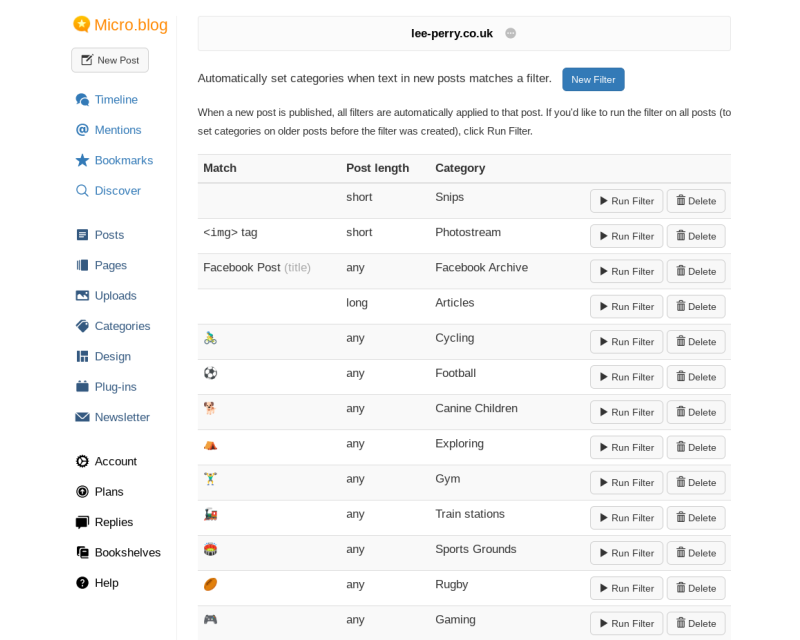Click the ellipsis button beside blog name
Image resolution: width=800 pixels, height=640 pixels.
(511, 33)
